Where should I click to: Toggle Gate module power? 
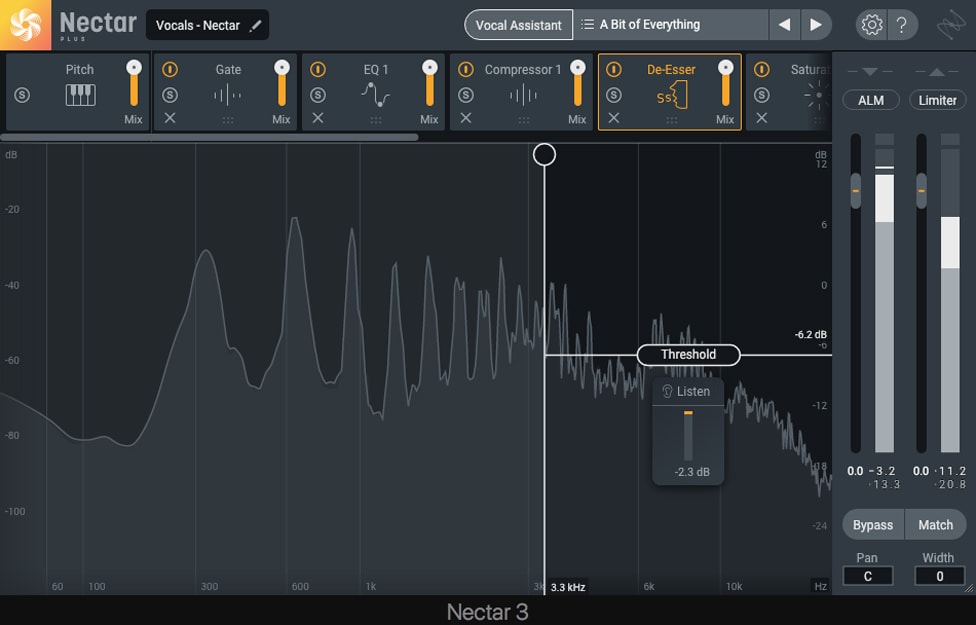tap(170, 69)
